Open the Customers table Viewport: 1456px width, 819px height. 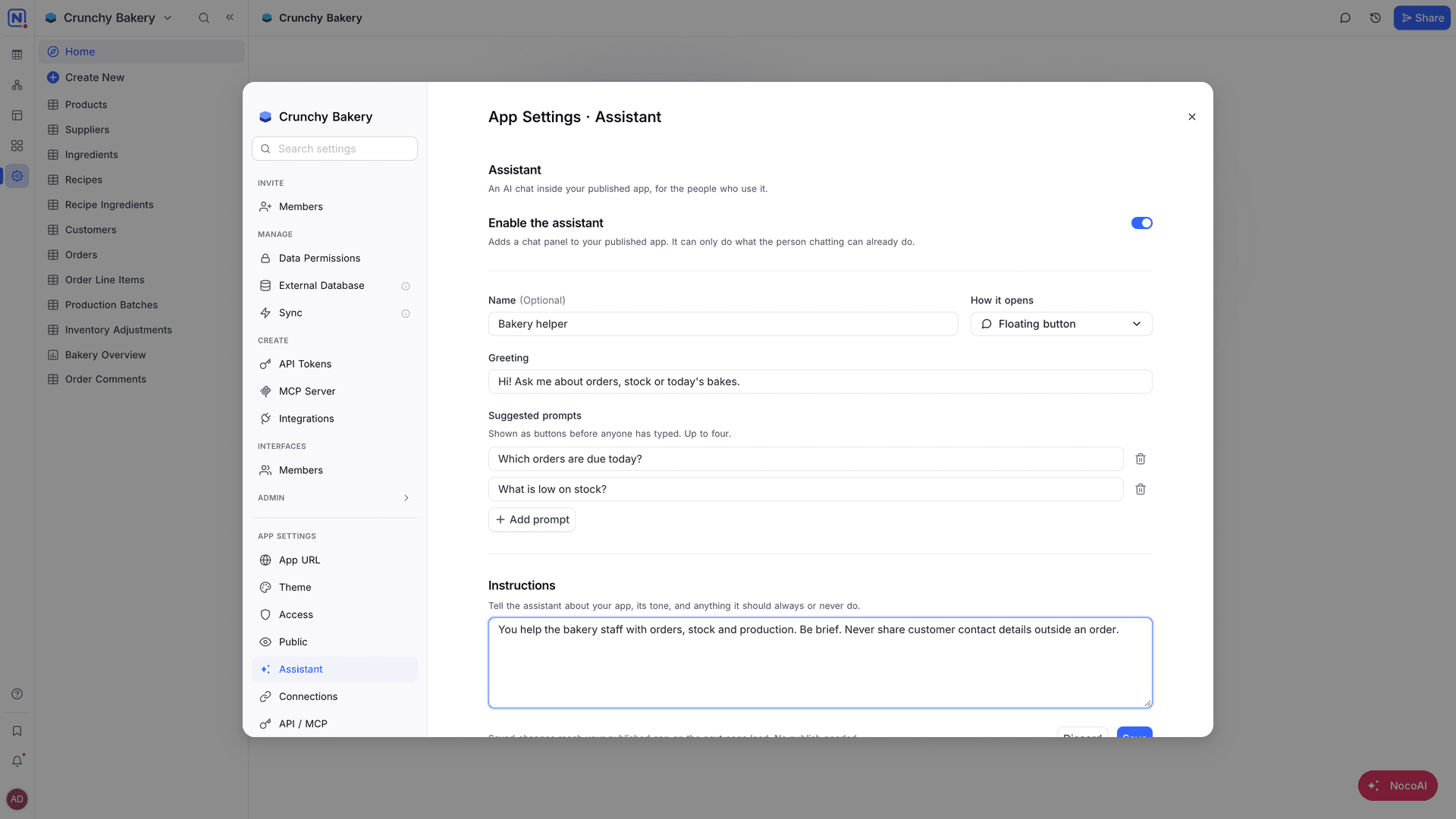pyautogui.click(x=141, y=230)
